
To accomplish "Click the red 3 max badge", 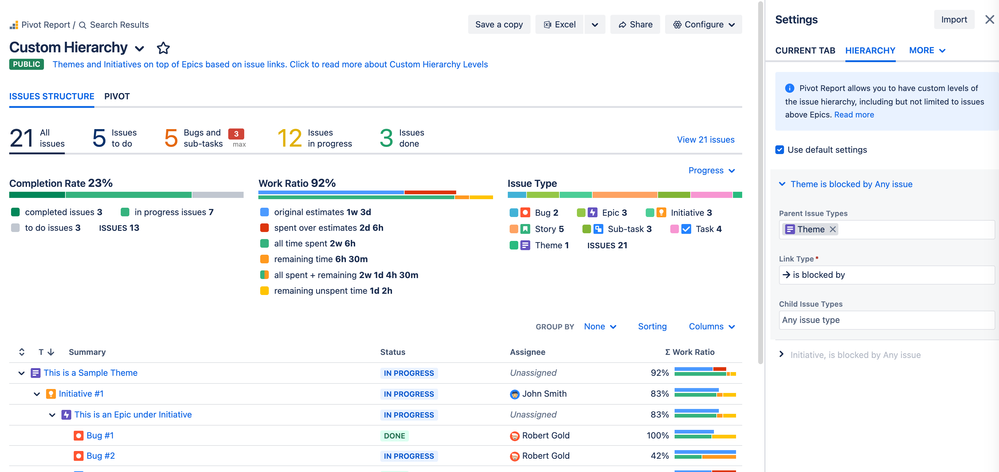I will pos(236,134).
